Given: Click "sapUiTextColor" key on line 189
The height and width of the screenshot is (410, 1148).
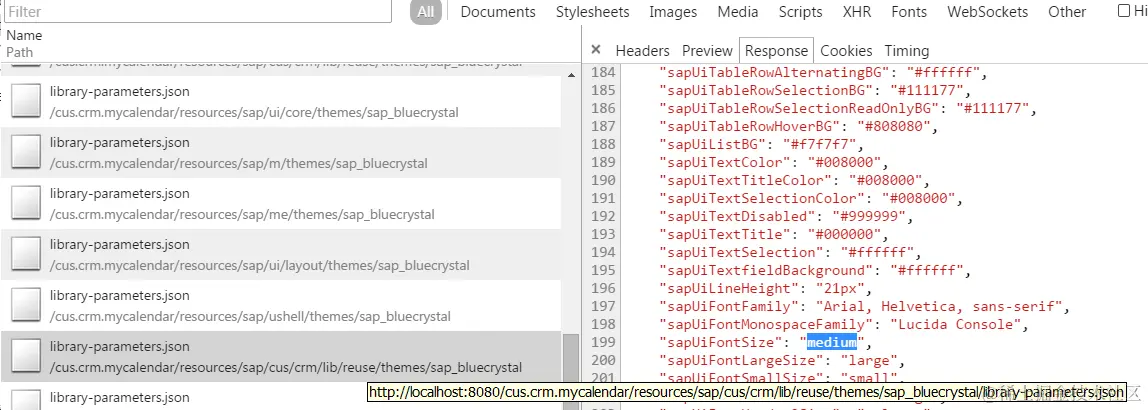Looking at the screenshot, I should pos(725,163).
